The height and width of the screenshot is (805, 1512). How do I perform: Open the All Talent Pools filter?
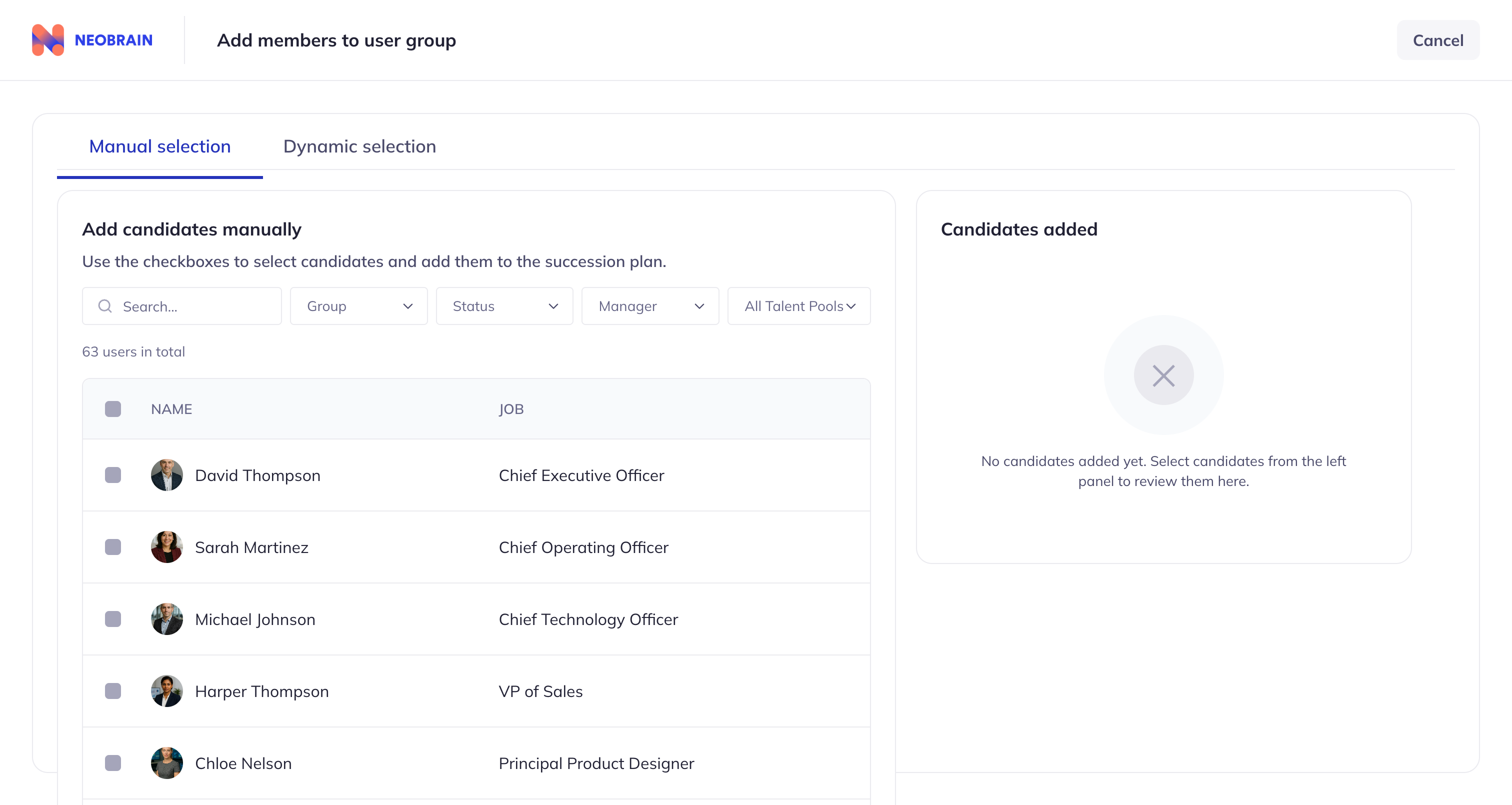798,306
